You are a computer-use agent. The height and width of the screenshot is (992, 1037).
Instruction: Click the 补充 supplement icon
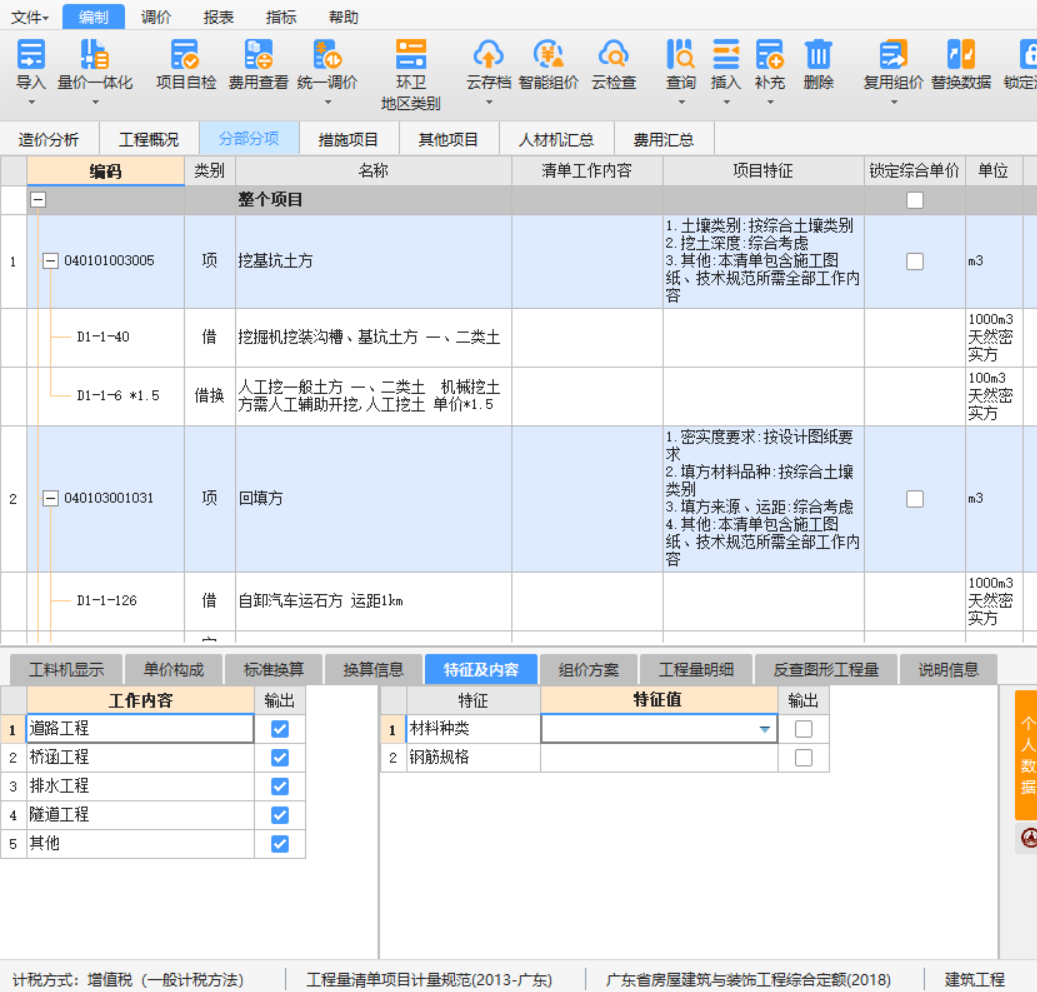pyautogui.click(x=770, y=55)
